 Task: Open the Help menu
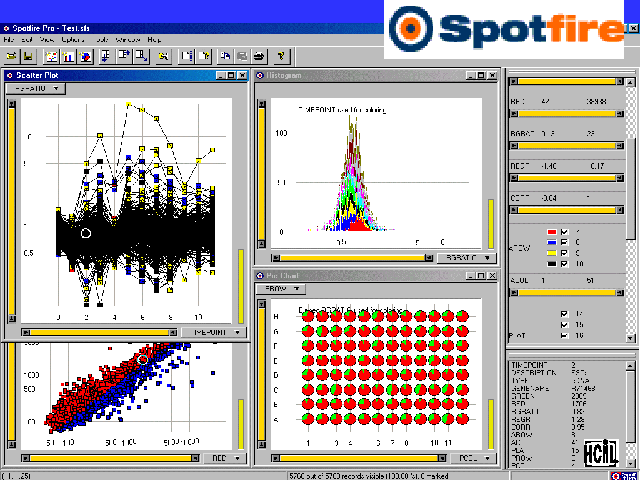click(154, 38)
